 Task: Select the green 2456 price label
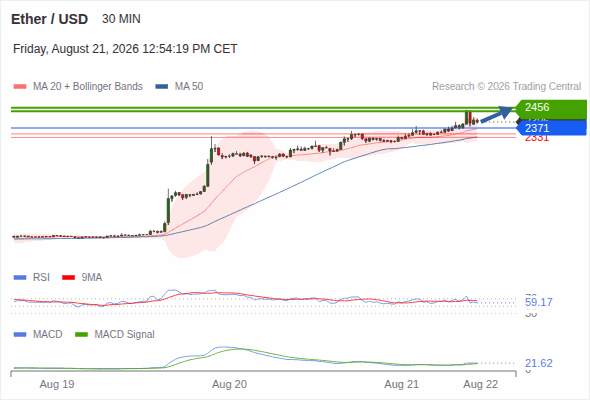coord(551,107)
